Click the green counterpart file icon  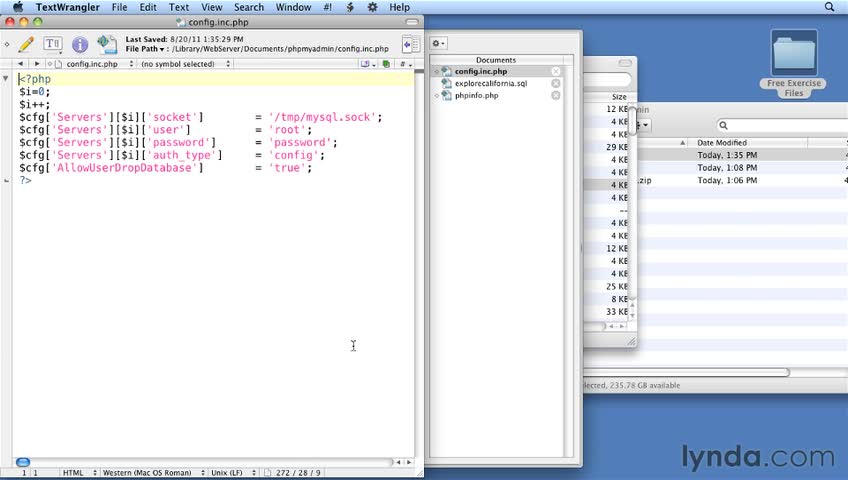tap(386, 64)
